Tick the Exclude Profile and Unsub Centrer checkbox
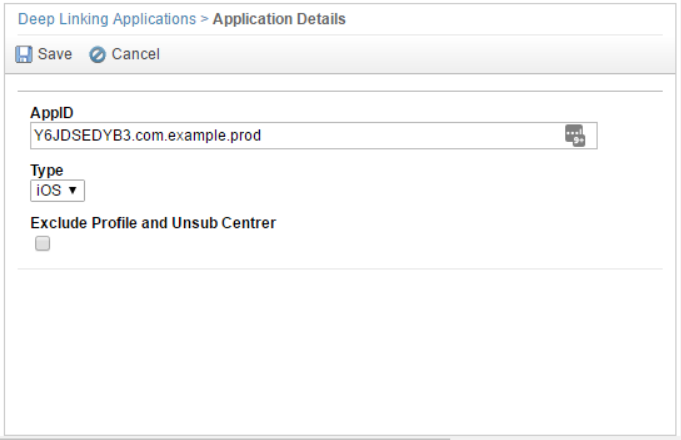This screenshot has width=681, height=440. 43,243
